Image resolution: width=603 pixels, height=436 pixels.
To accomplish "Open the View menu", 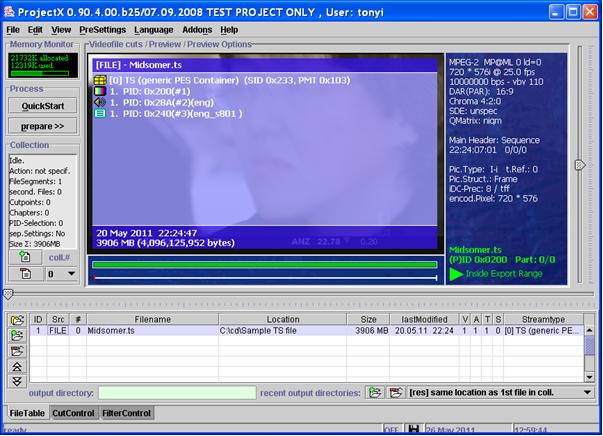I will point(61,30).
